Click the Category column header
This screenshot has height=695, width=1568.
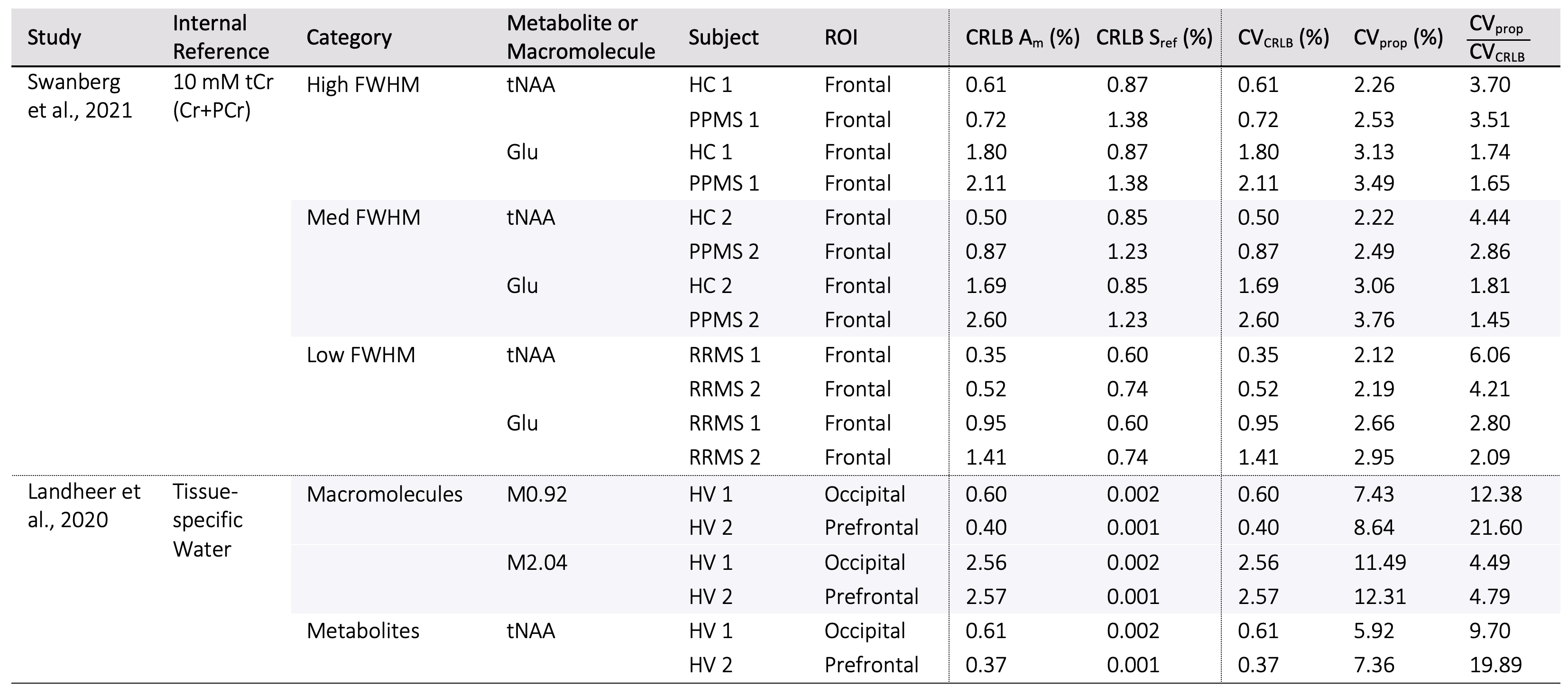click(349, 38)
